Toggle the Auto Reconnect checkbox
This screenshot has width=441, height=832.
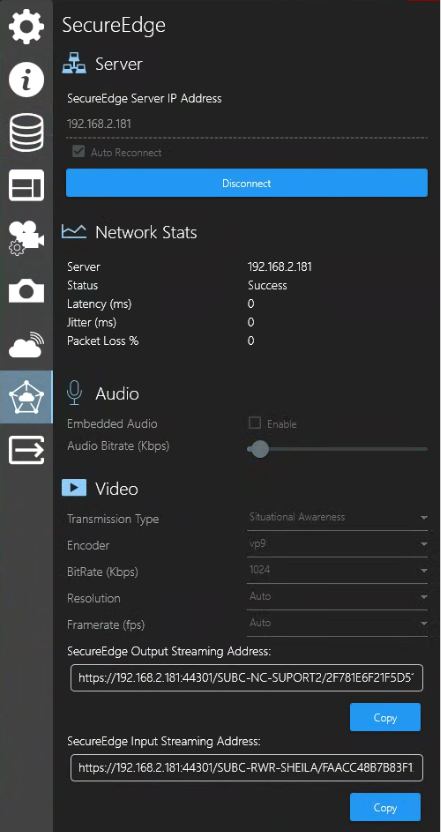pyautogui.click(x=79, y=152)
